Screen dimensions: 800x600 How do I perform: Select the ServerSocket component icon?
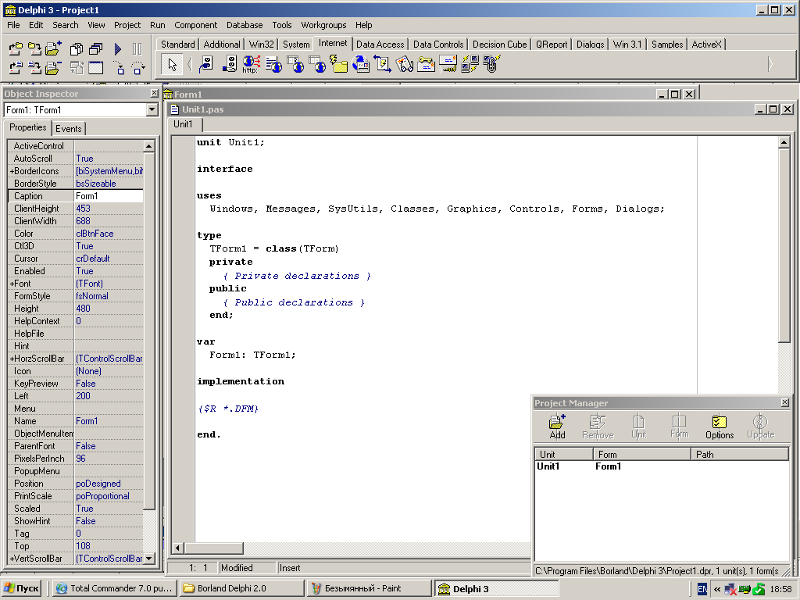(230, 64)
